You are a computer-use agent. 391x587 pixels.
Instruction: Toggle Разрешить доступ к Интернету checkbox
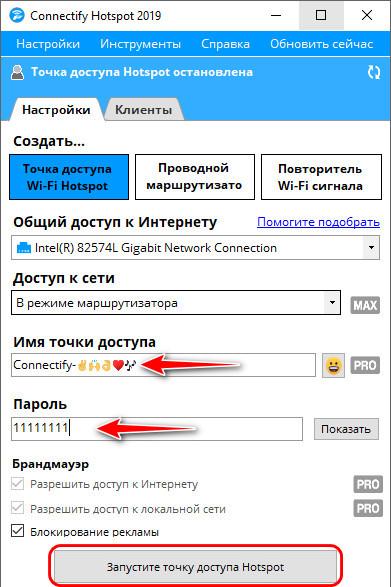pos(18,484)
